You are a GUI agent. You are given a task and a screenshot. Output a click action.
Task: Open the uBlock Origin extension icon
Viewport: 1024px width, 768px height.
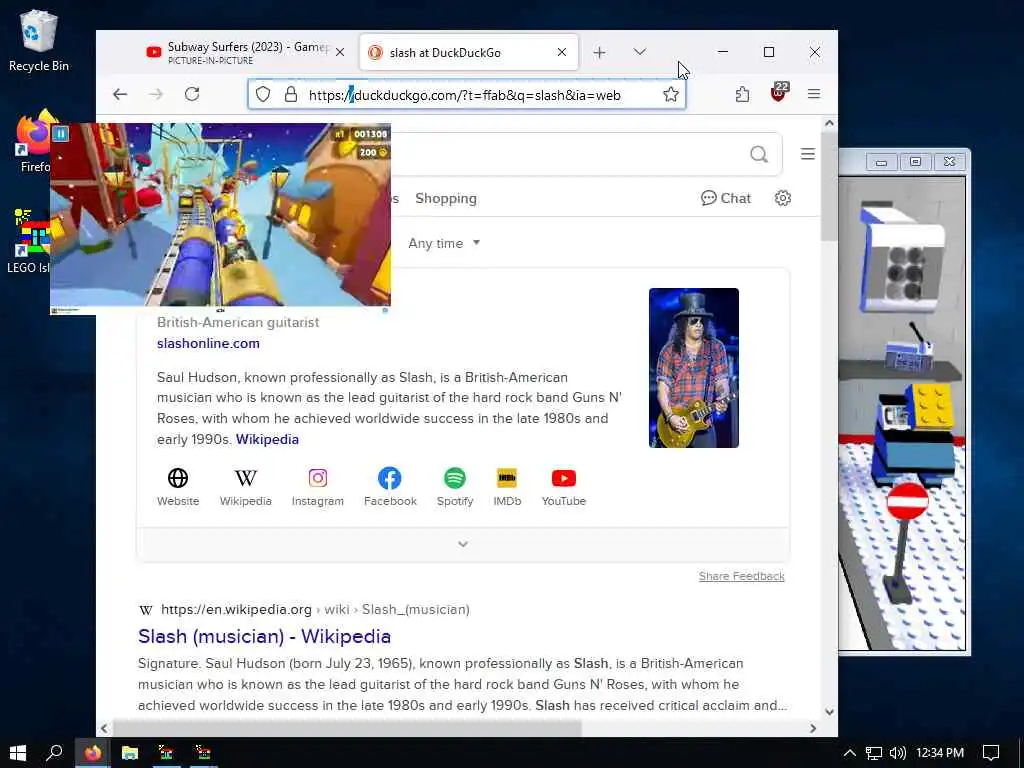778,93
